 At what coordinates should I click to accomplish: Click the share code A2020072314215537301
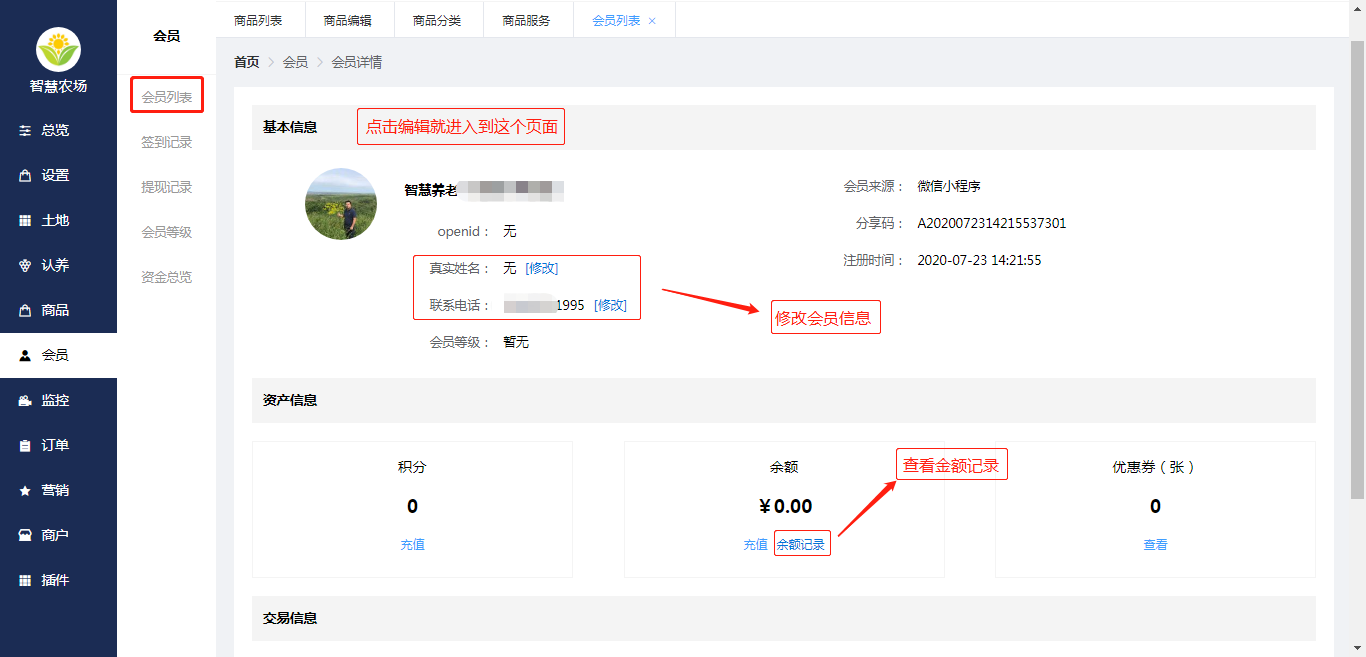(x=992, y=223)
